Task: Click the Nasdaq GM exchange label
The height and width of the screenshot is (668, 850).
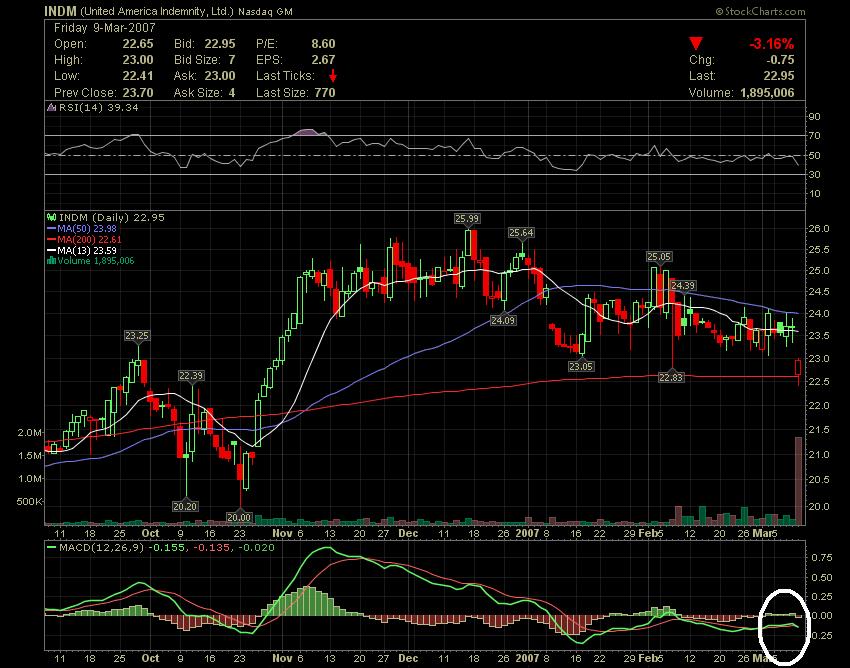Action: pyautogui.click(x=265, y=11)
